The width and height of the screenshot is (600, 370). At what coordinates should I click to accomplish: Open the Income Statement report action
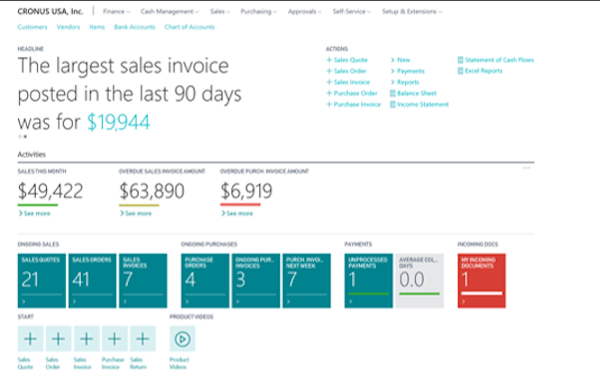[x=419, y=104]
